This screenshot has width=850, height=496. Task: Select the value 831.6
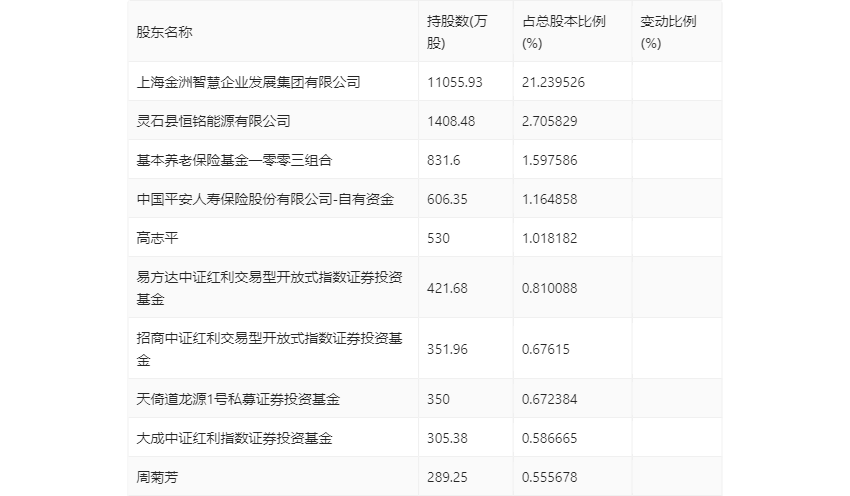443,160
